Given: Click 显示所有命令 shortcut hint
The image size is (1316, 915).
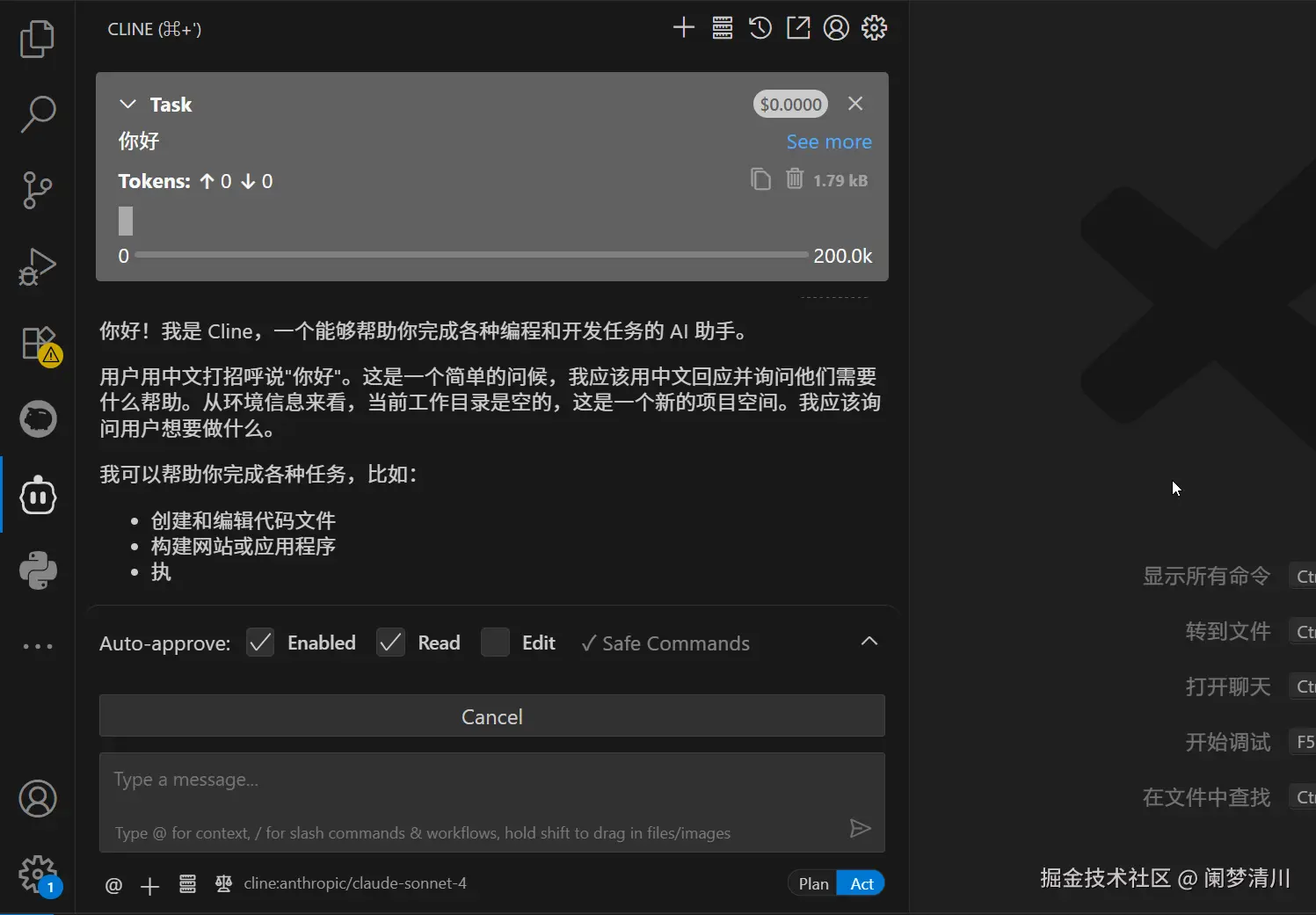Looking at the screenshot, I should point(1206,576).
